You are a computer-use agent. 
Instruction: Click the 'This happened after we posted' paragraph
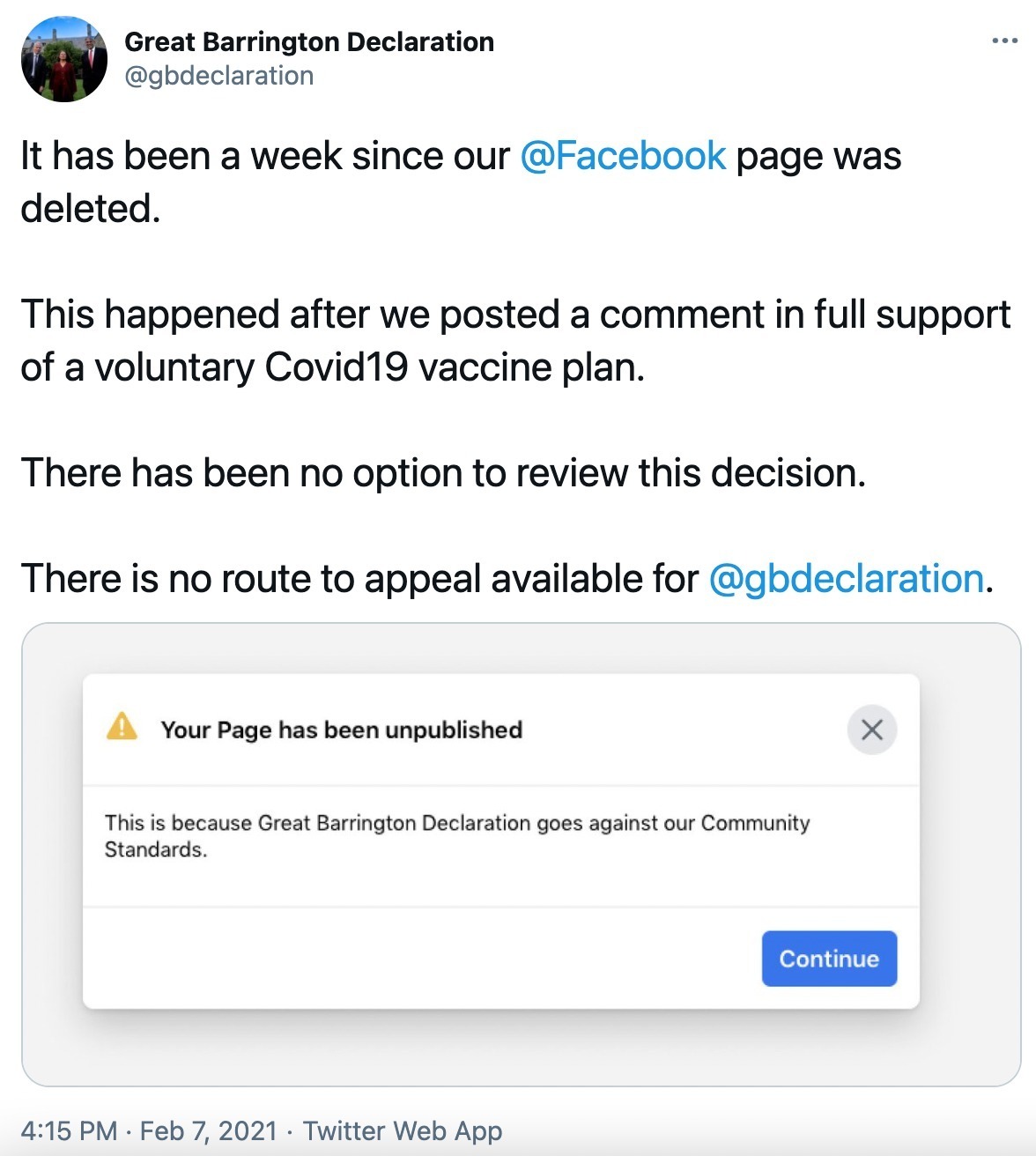[x=514, y=315]
